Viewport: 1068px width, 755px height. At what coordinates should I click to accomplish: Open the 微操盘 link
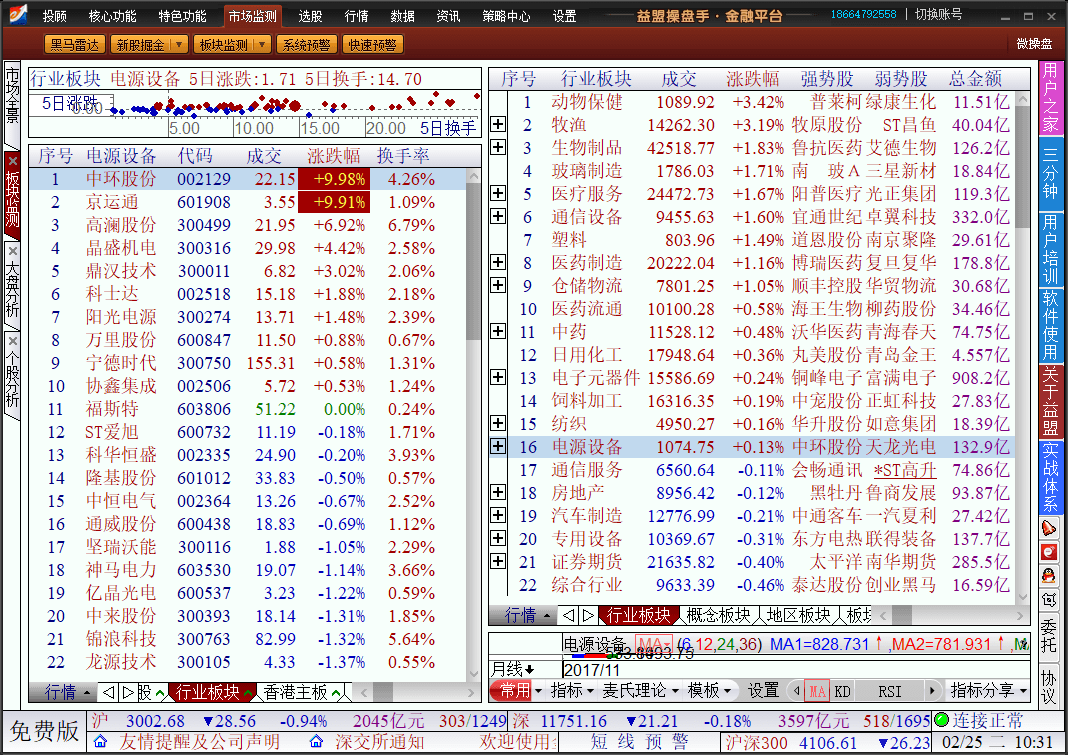tap(1034, 44)
